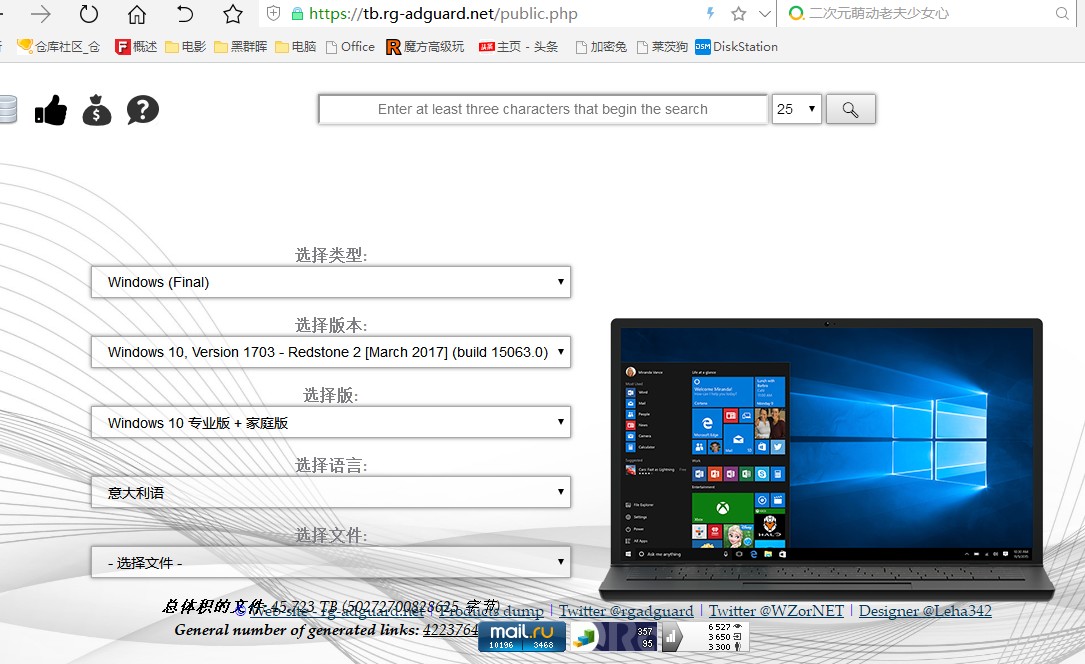Open the file selection dropdown
This screenshot has width=1085, height=664.
pyautogui.click(x=330, y=562)
